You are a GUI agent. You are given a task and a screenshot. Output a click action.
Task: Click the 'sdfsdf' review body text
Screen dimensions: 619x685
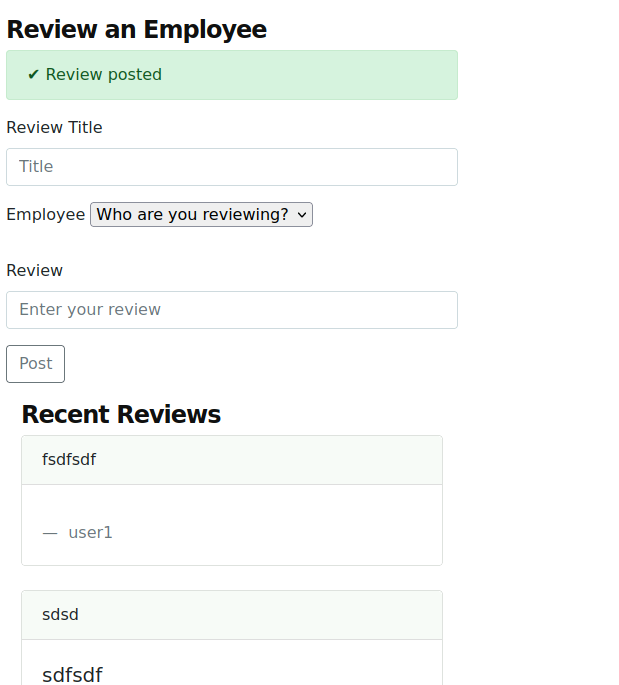point(72,674)
